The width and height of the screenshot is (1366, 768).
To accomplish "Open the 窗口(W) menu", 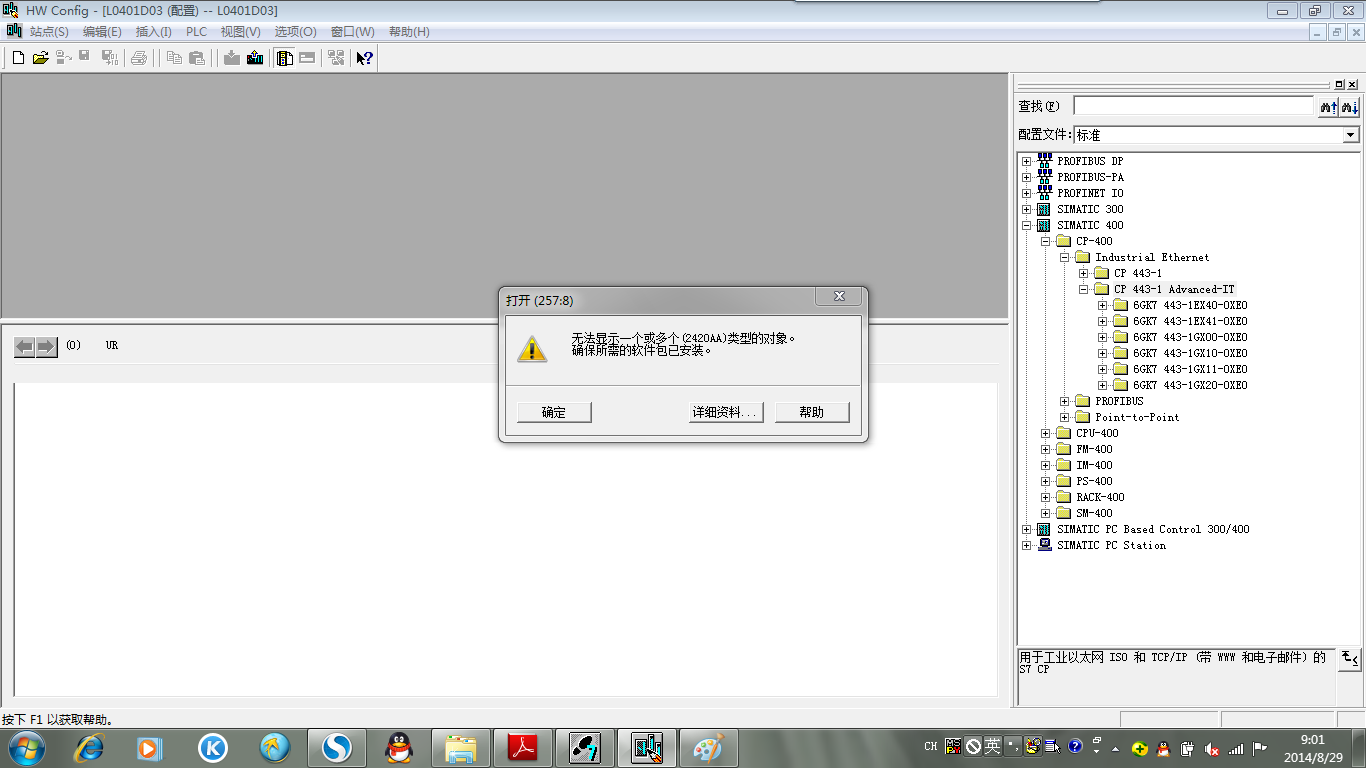I will [352, 32].
